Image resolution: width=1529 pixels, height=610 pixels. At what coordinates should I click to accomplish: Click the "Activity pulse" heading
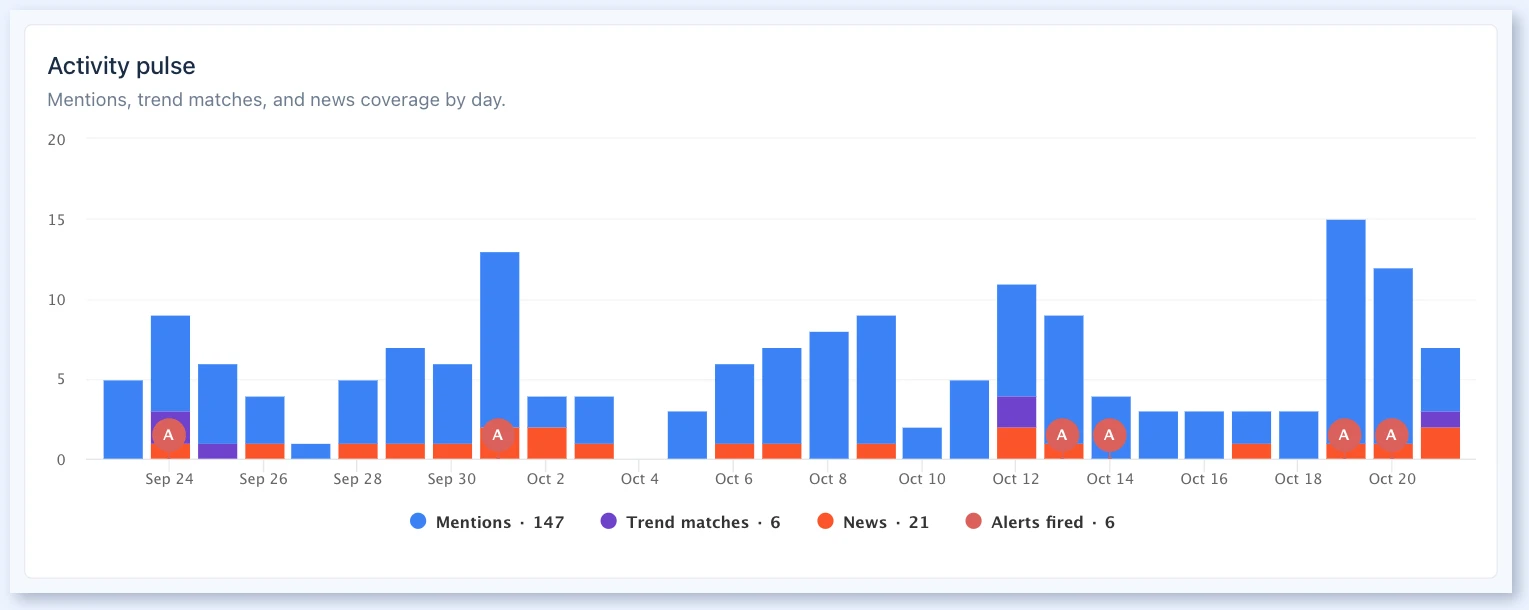point(122,66)
